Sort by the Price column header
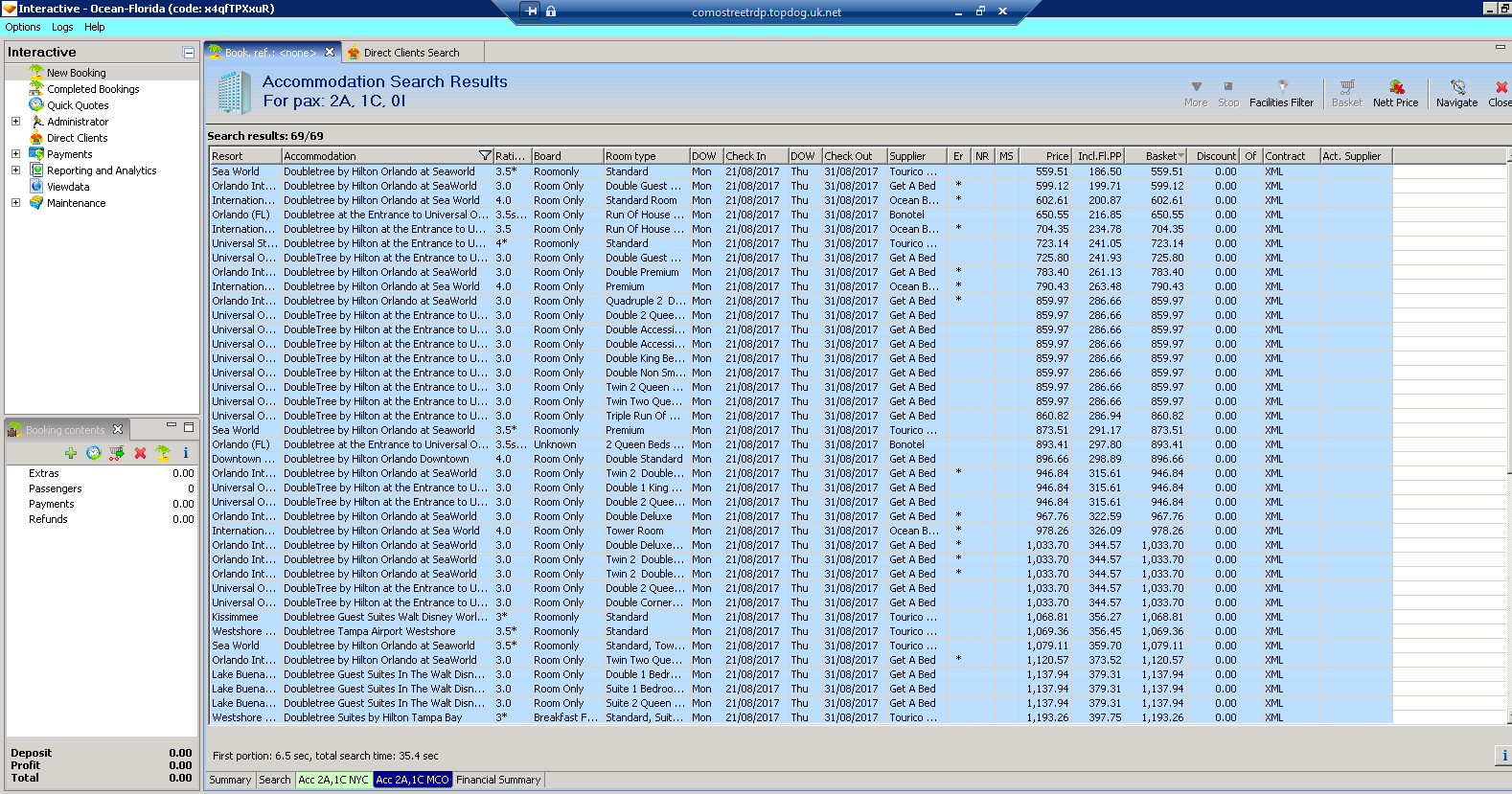 1044,155
